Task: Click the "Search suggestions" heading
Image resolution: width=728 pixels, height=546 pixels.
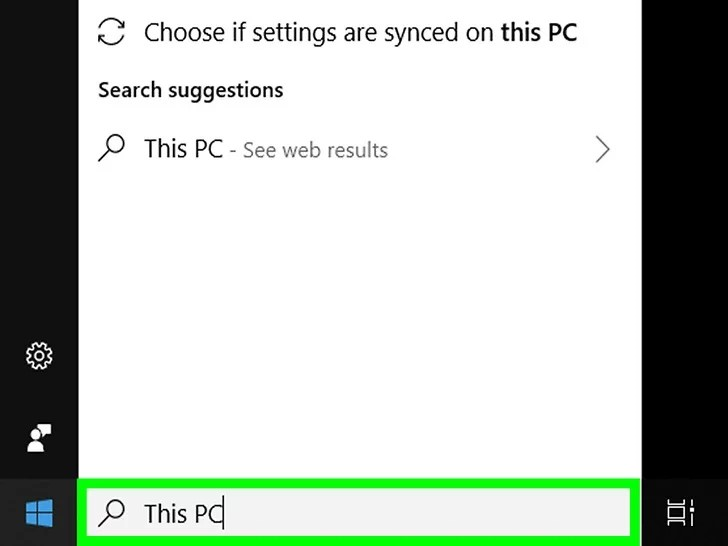Action: click(190, 90)
